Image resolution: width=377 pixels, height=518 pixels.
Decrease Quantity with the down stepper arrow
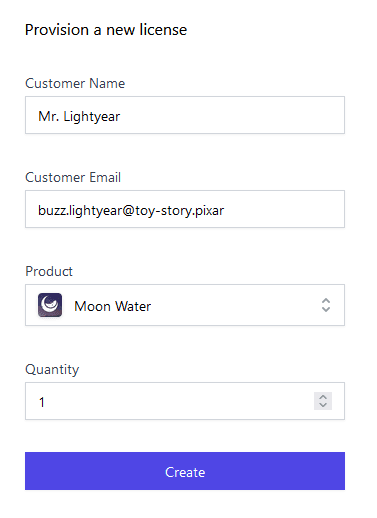pyautogui.click(x=323, y=405)
